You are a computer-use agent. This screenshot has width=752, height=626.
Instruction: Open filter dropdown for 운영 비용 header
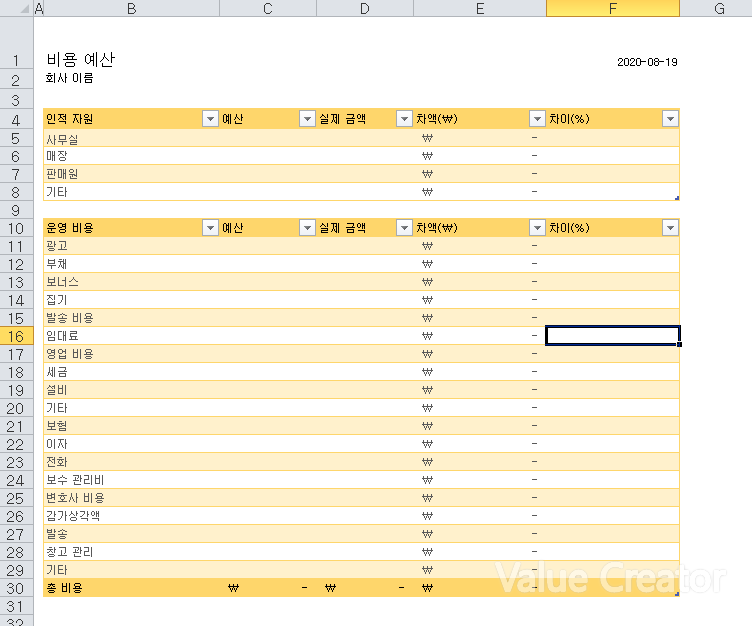(x=210, y=227)
